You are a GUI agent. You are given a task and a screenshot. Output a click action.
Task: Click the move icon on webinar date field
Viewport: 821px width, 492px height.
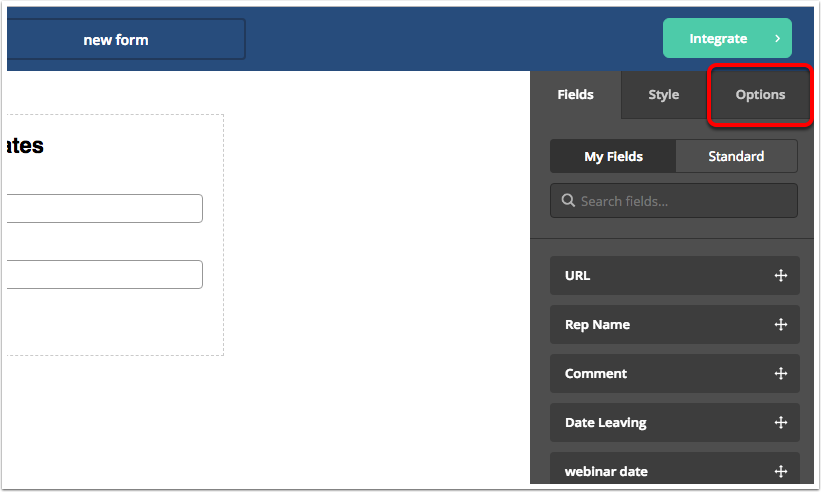[781, 471]
